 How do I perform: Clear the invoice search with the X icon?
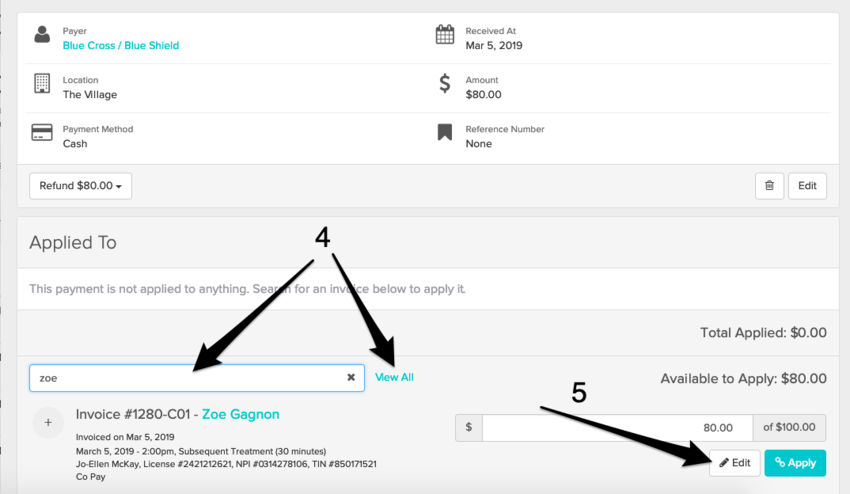click(x=351, y=378)
